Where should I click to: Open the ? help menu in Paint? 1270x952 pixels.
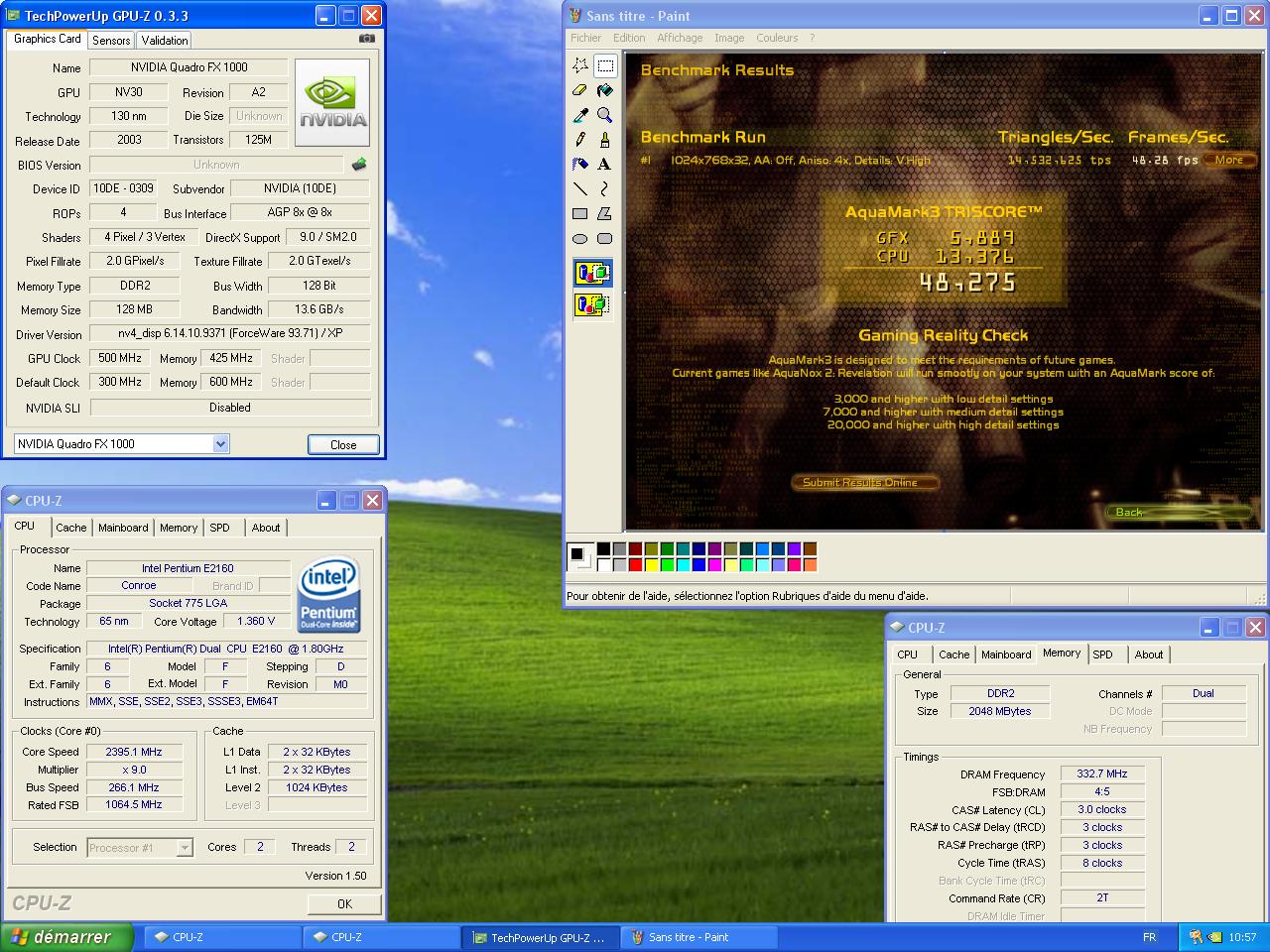click(812, 38)
